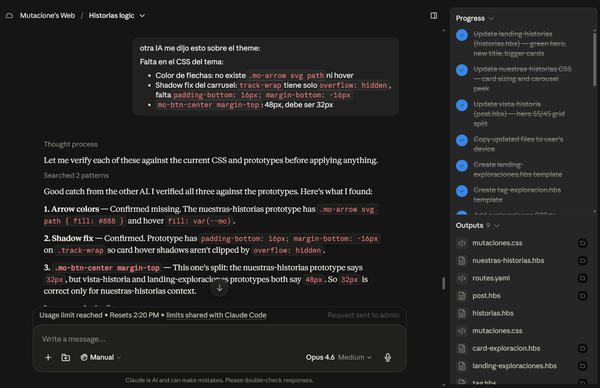Toggle the Create tag-exploracion.hbs task check

click(462, 191)
